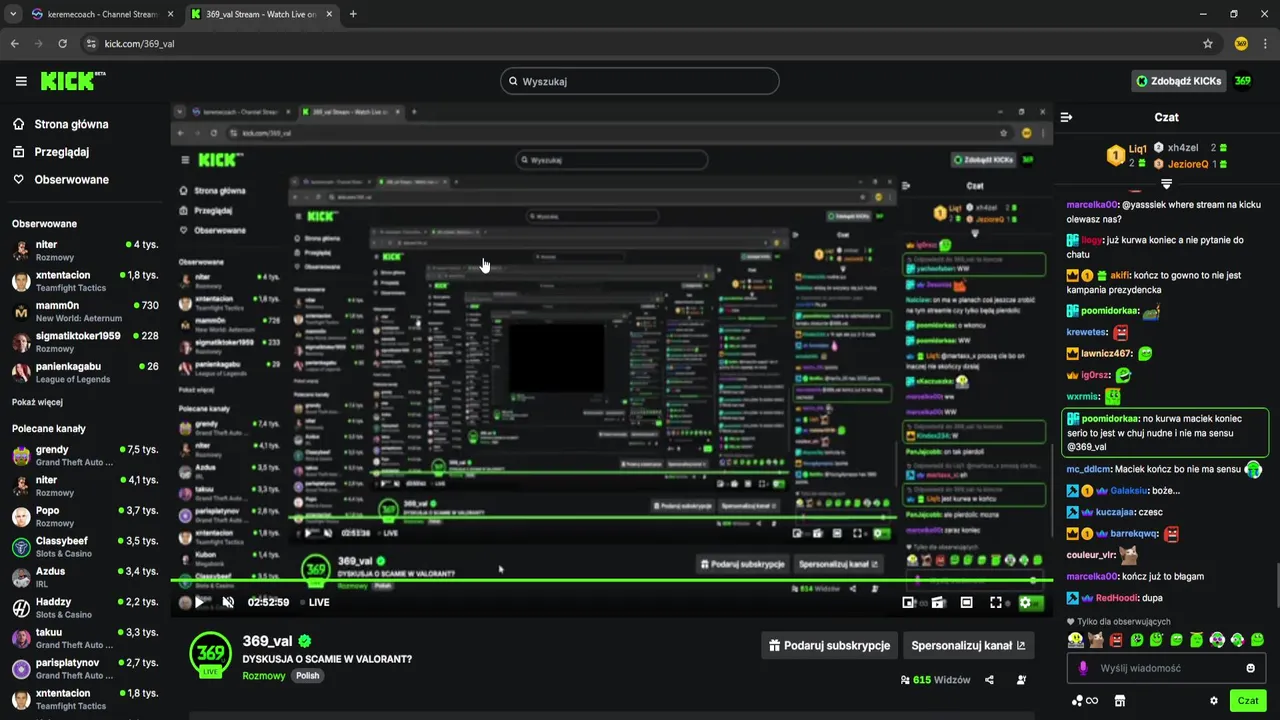
Task: View site information icon in the address bar
Action: (x=91, y=44)
